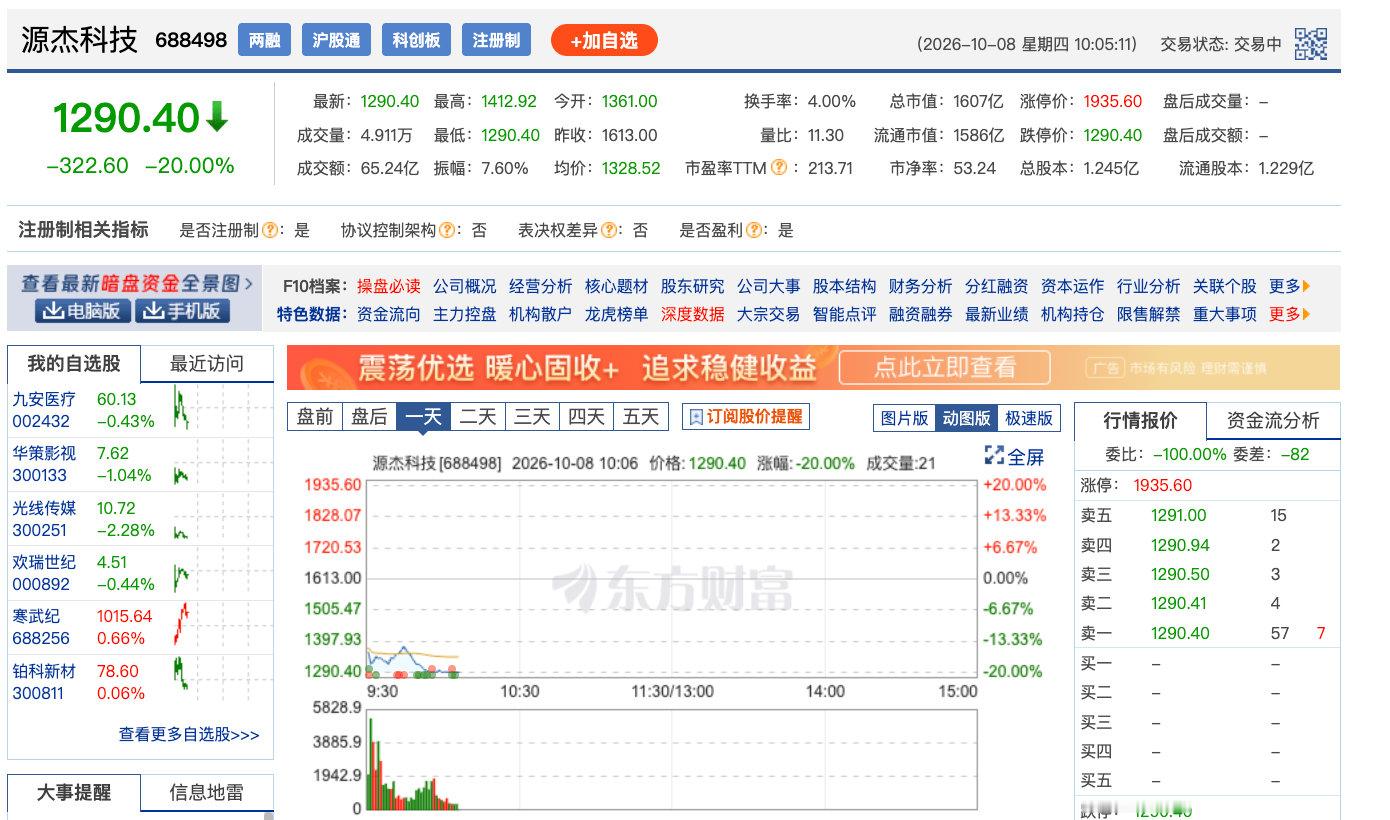Screen dimensions: 1390x820
Task: Open the 龙虎榜单 link
Action: (617, 314)
